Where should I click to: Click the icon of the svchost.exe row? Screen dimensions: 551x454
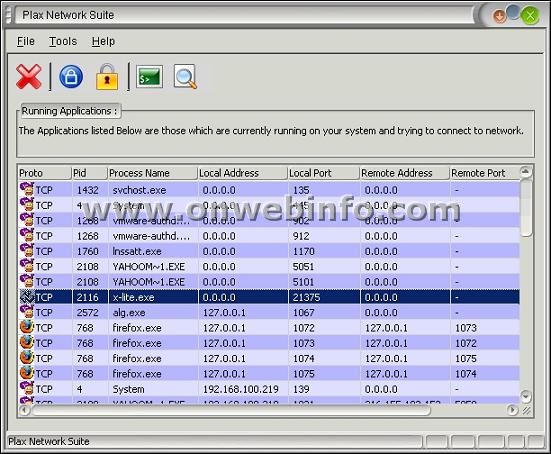click(27, 189)
